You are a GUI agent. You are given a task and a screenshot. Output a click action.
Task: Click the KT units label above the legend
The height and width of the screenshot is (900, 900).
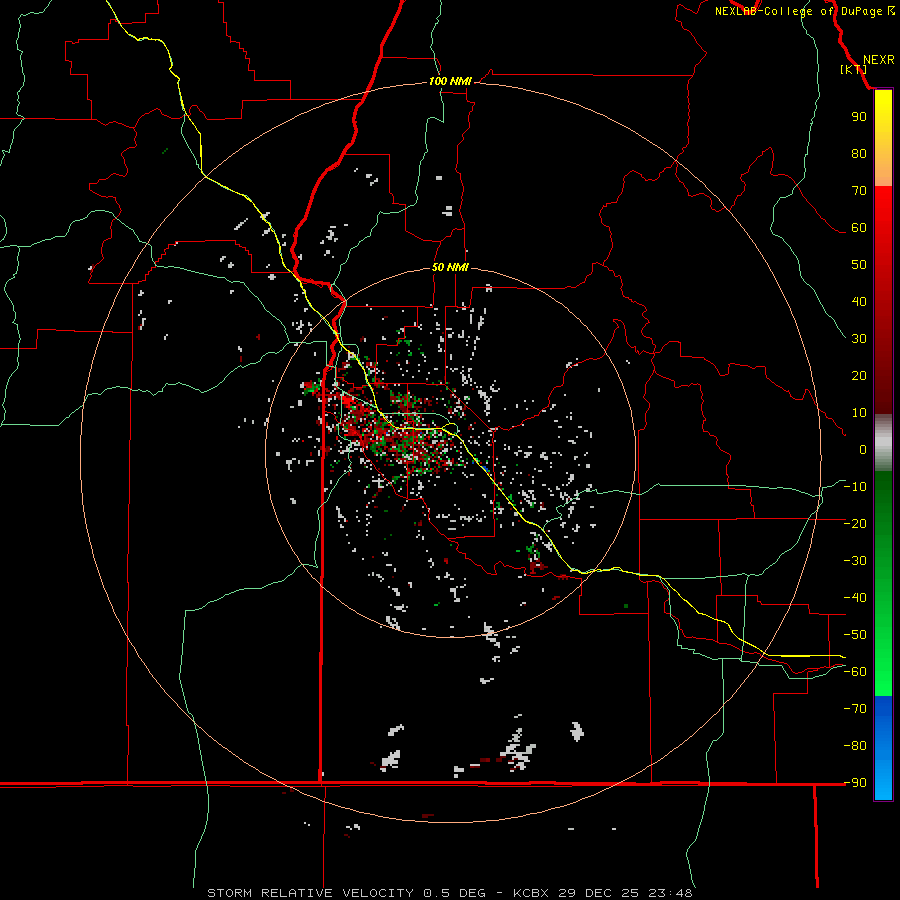[x=854, y=69]
